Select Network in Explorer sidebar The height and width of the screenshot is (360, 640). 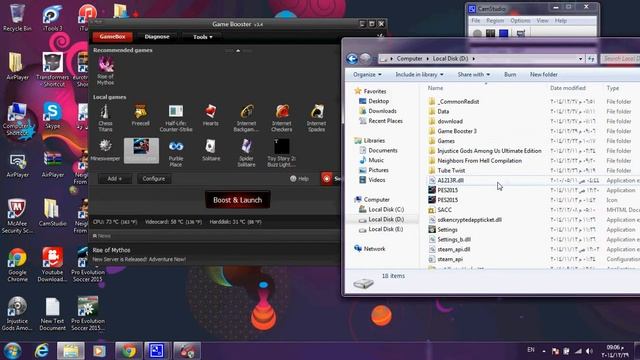(x=374, y=249)
